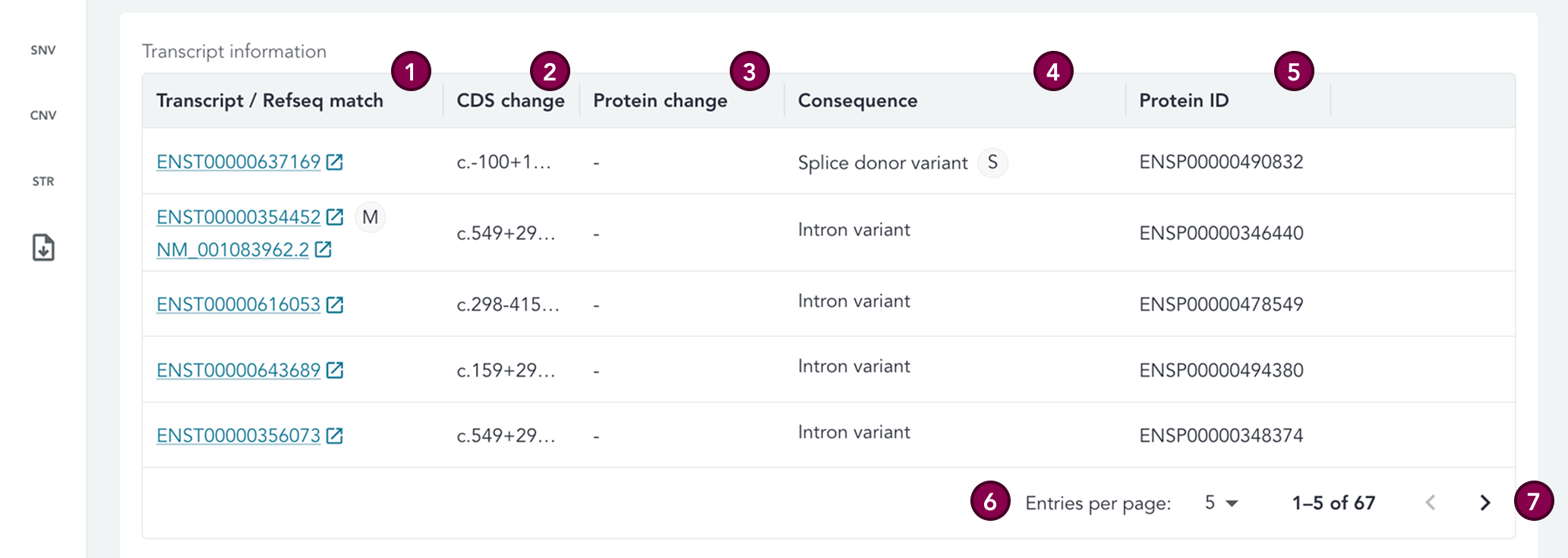Click the file download icon in sidebar
1568x558 pixels.
(x=43, y=247)
